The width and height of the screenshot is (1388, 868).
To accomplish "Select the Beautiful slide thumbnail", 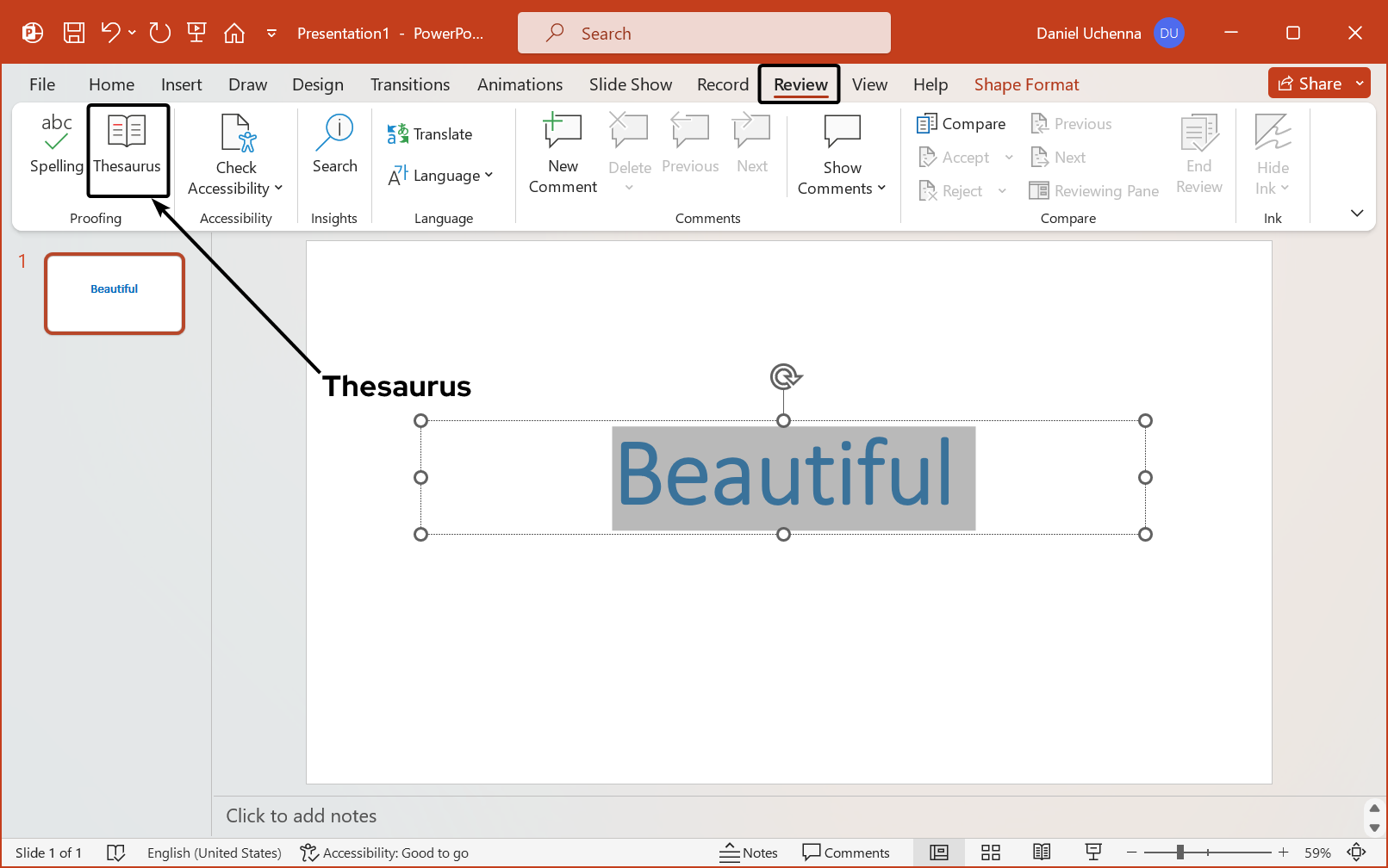I will click(x=114, y=293).
